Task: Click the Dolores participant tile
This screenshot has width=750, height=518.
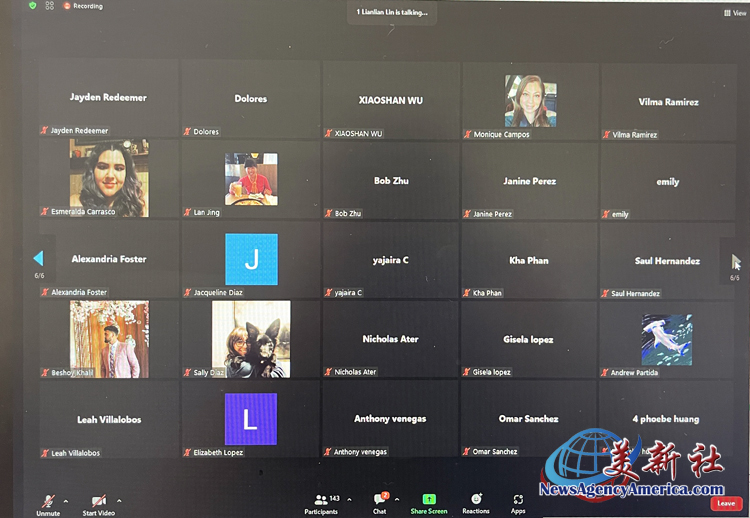Action: (x=251, y=99)
